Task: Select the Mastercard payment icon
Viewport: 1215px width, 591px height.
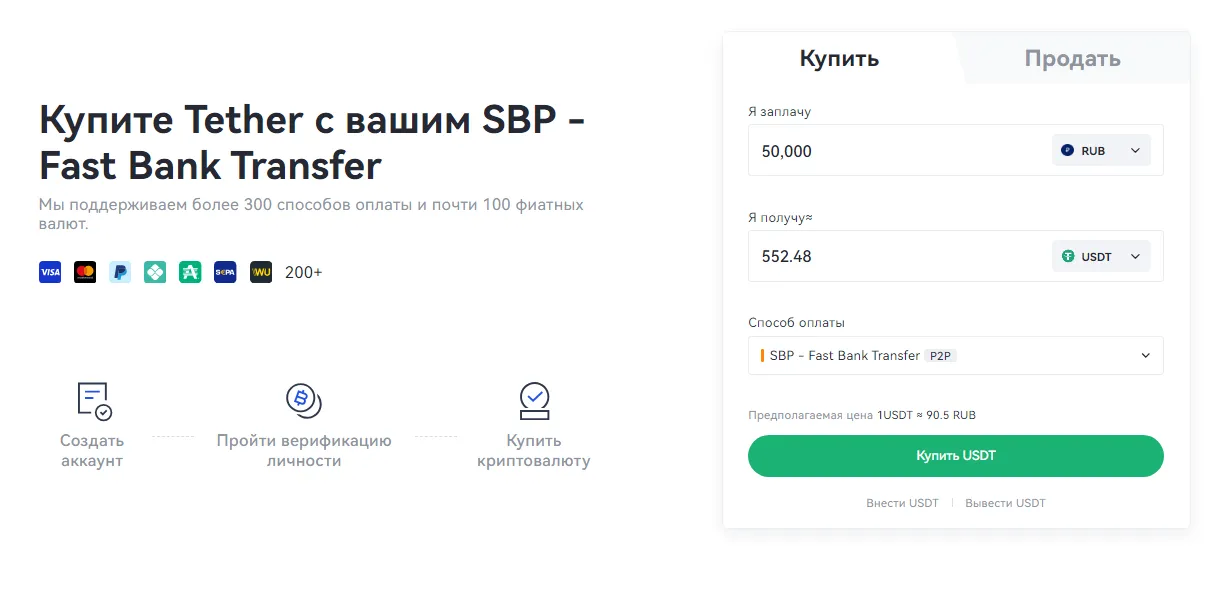Action: tap(85, 271)
